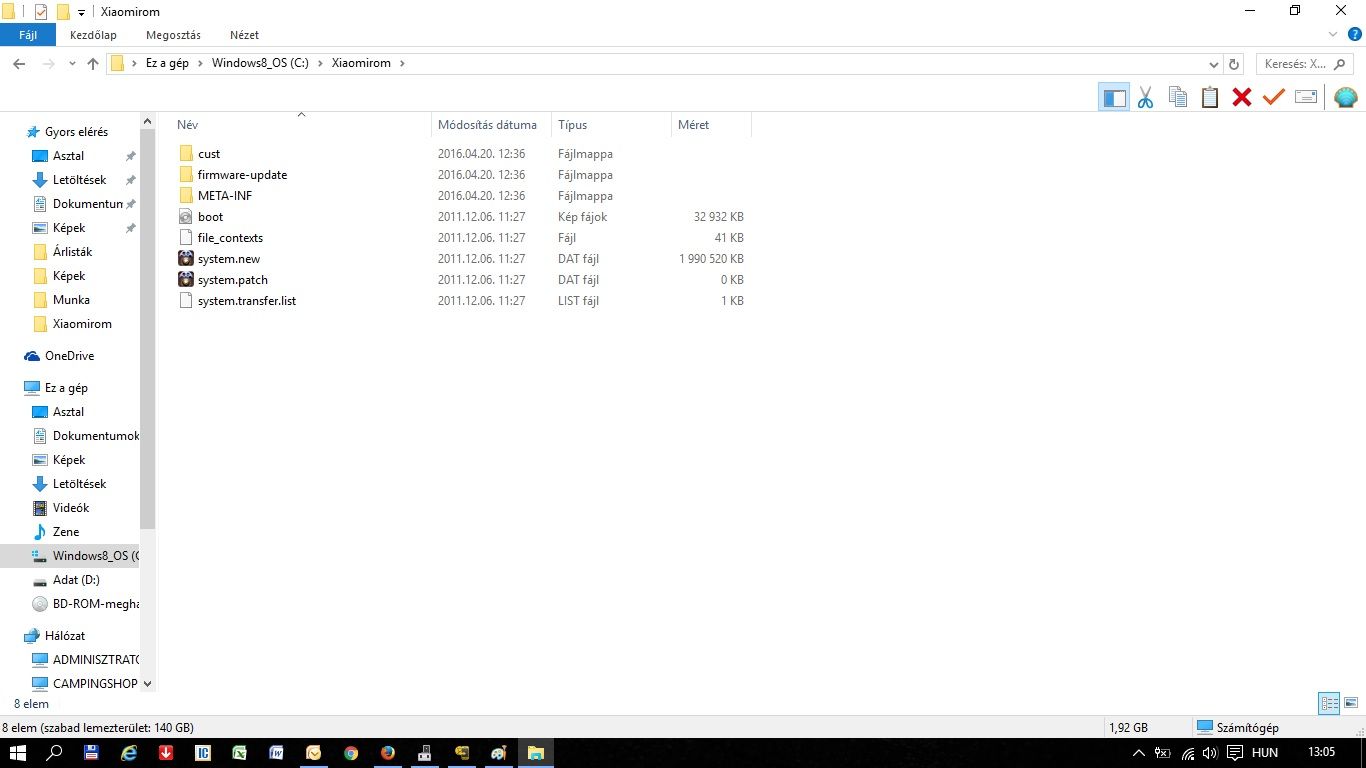Copy selection using the two-pages icon
The width and height of the screenshot is (1366, 768).
[x=1178, y=97]
